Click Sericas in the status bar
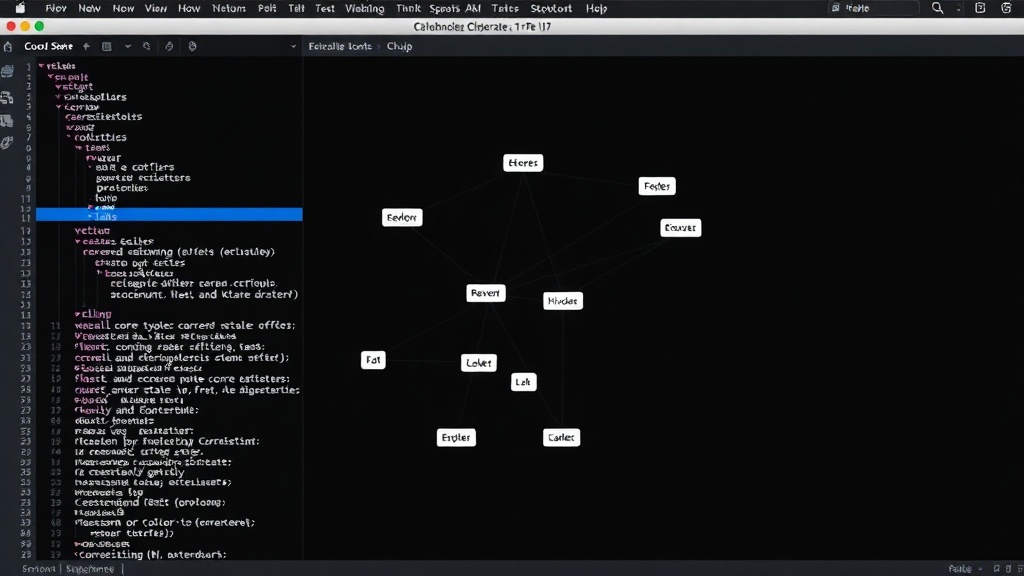The height and width of the screenshot is (576, 1024). pos(39,569)
